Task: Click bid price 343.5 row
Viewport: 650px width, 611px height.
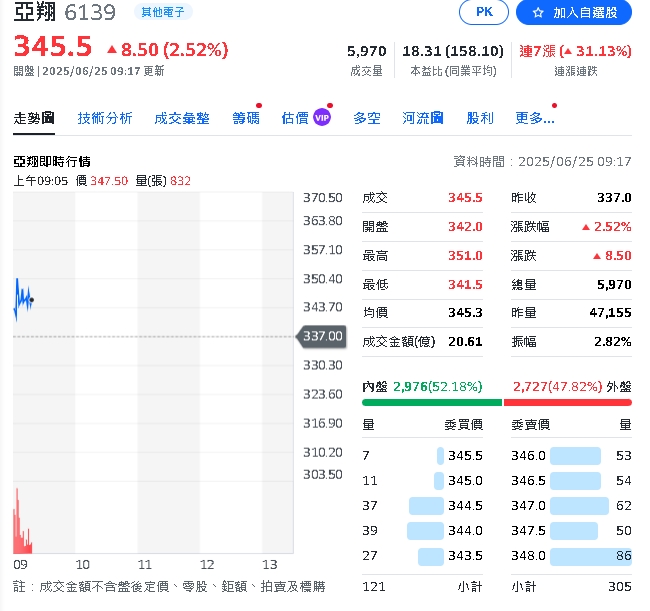Action: pos(422,555)
